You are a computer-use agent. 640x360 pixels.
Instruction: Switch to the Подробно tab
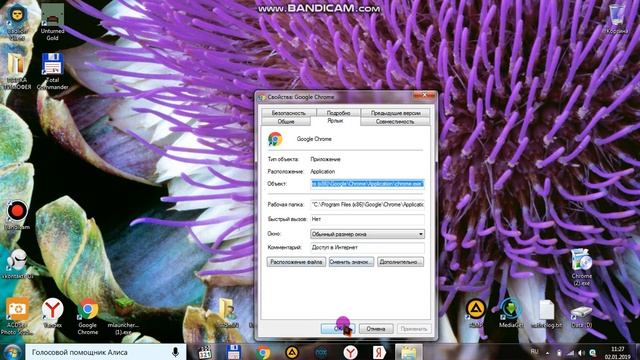[338, 113]
